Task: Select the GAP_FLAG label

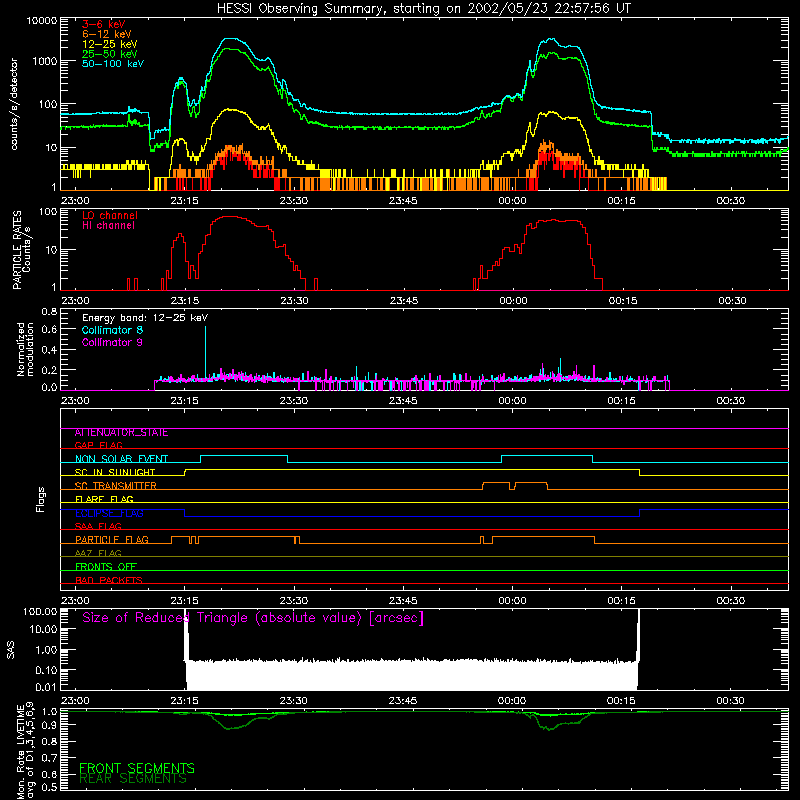Action: click(98, 445)
